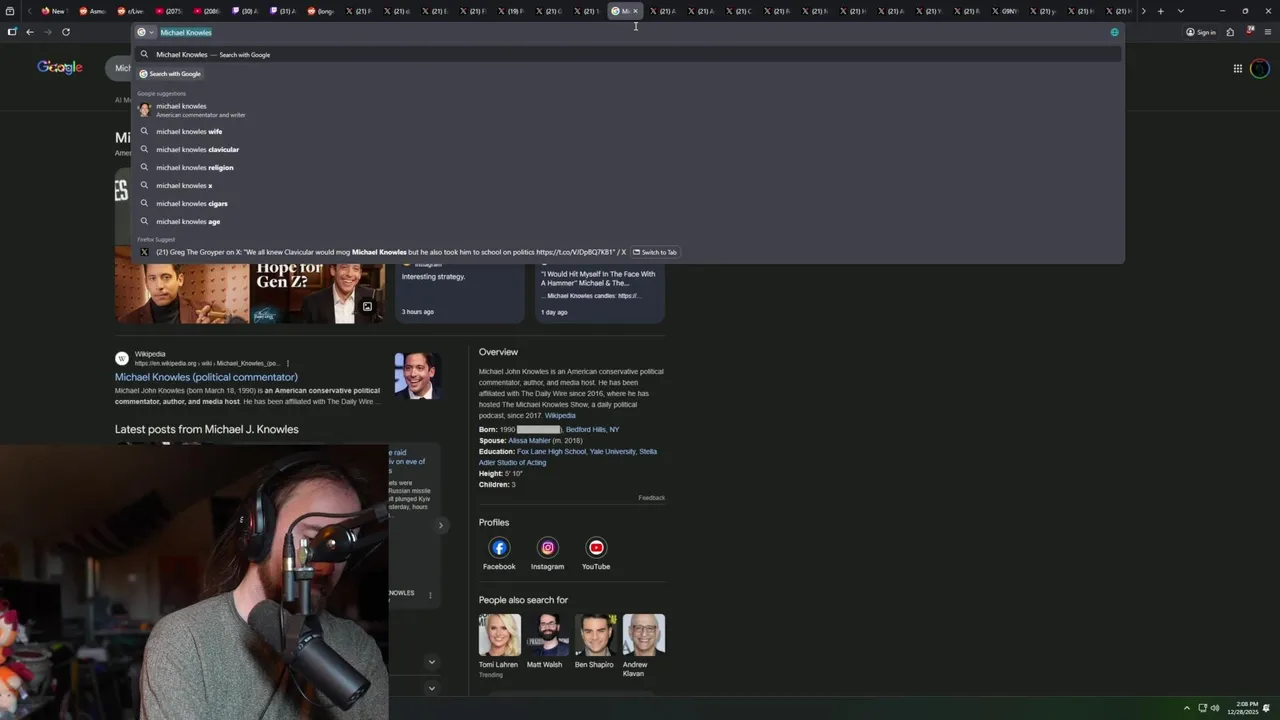
Task: Click Switch to Tab for Greg The Groyper
Action: [655, 252]
